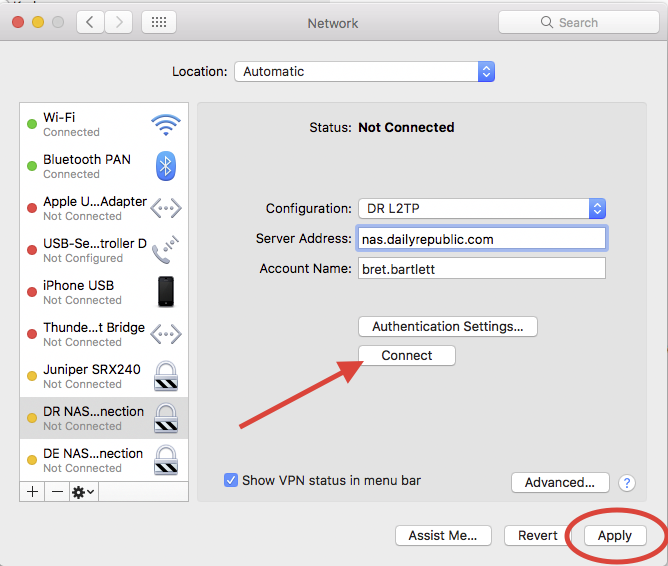668x566 pixels.
Task: Expand the Configuration DR L2TP dropdown
Action: tap(482, 209)
